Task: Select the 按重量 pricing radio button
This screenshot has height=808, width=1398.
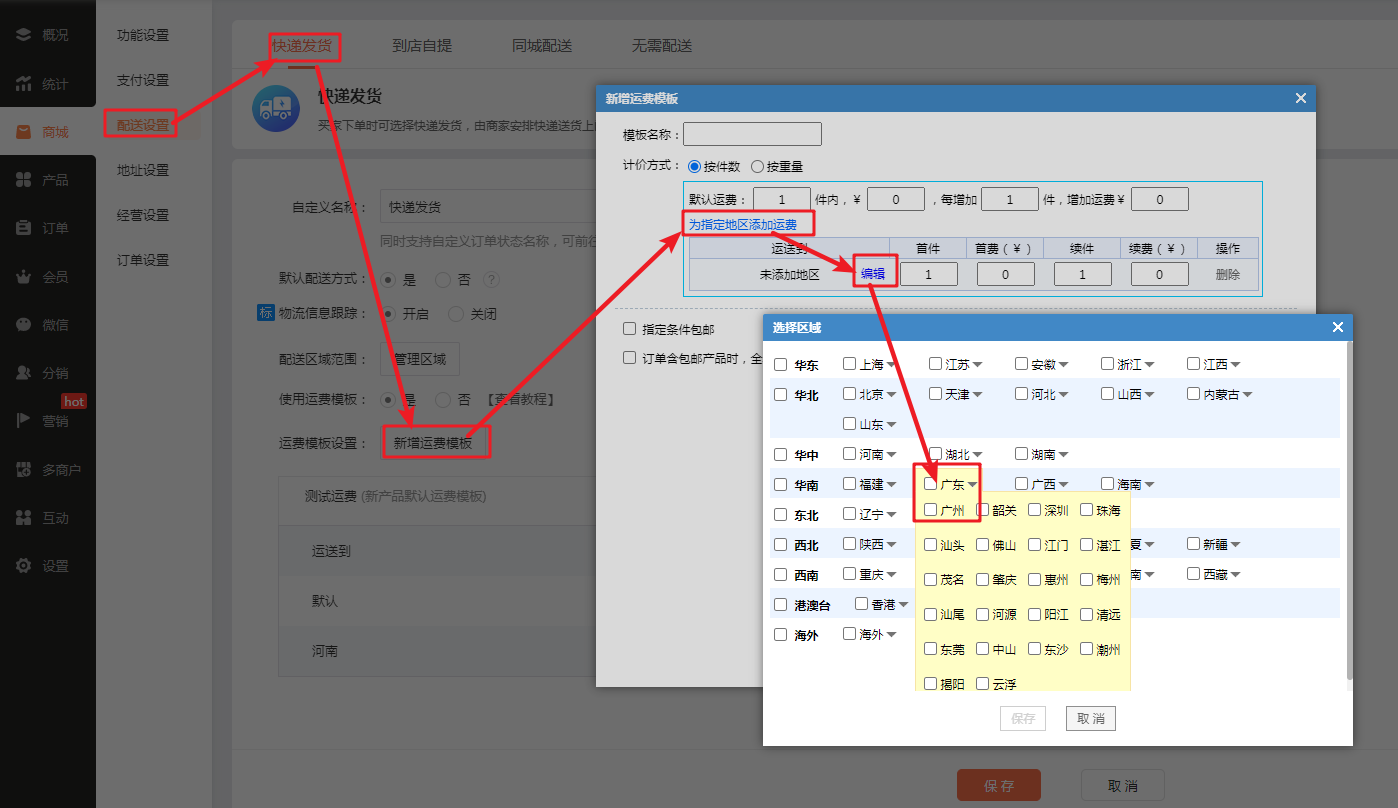Action: click(x=757, y=167)
